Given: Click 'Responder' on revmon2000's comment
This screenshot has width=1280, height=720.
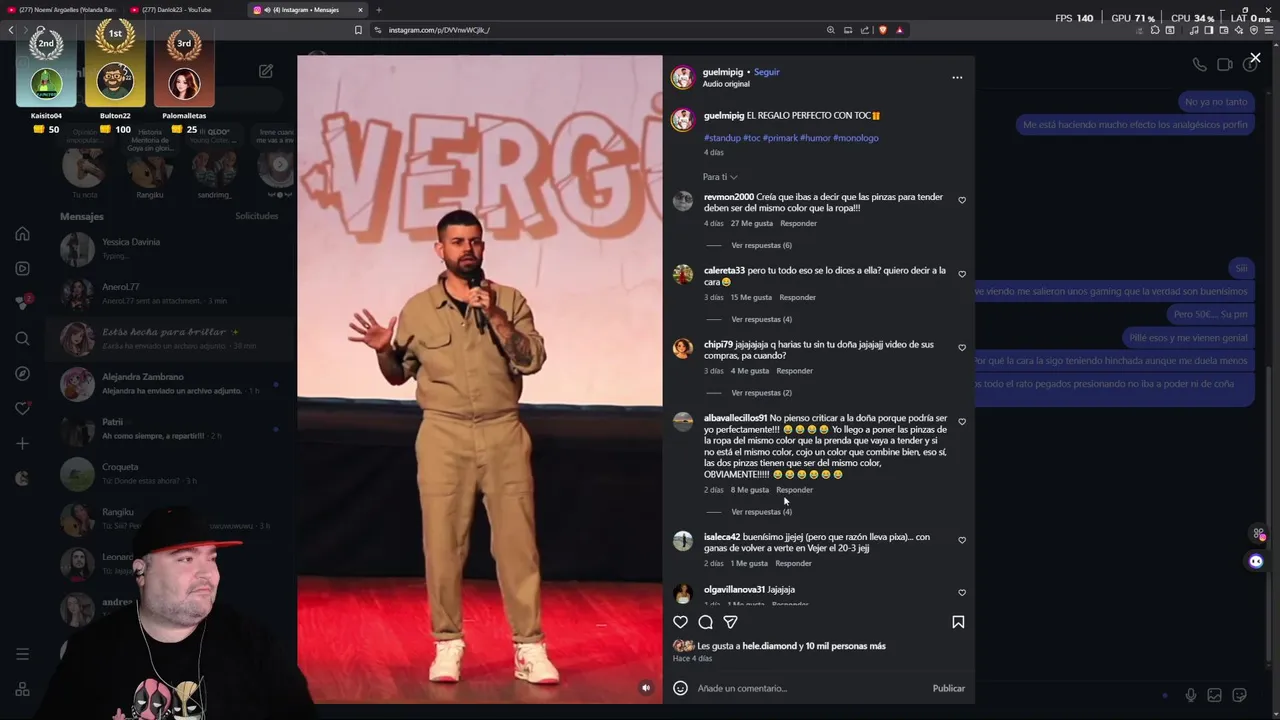Looking at the screenshot, I should coord(798,223).
